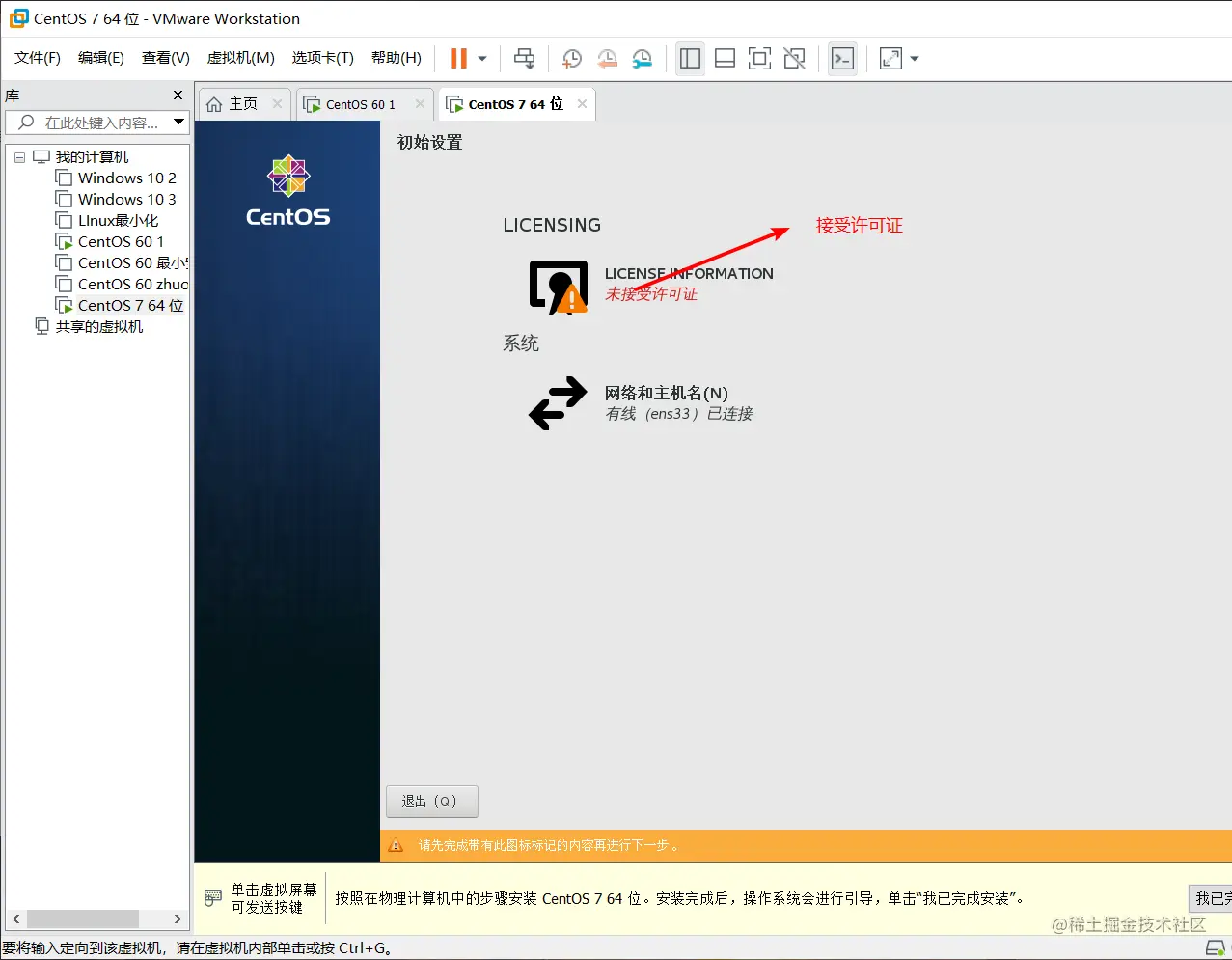The height and width of the screenshot is (960, 1232).
Task: Close the CentOS 60 1 tab
Action: point(420,104)
